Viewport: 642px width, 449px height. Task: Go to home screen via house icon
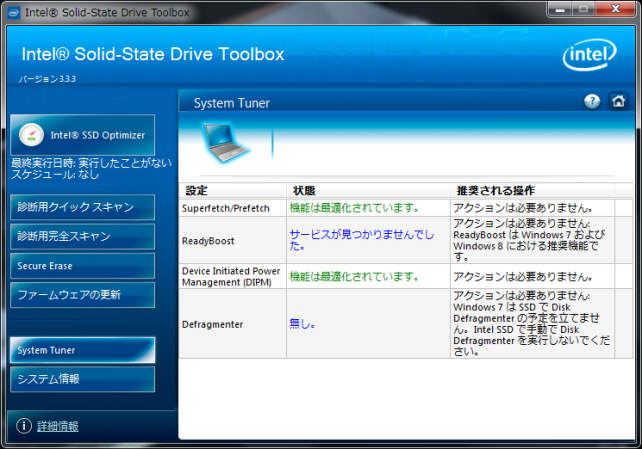pos(618,101)
